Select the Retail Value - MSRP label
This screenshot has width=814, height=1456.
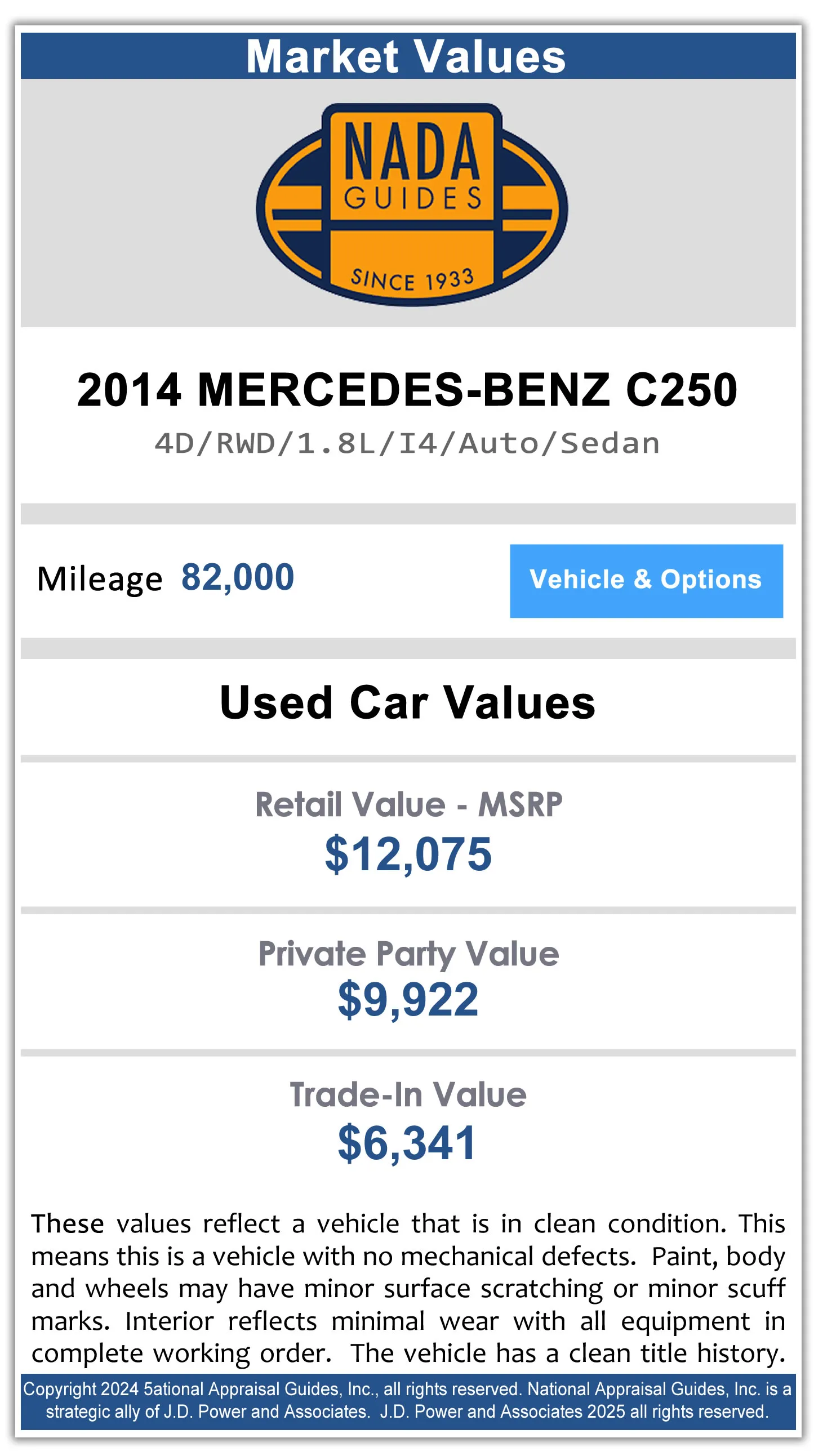tap(408, 804)
